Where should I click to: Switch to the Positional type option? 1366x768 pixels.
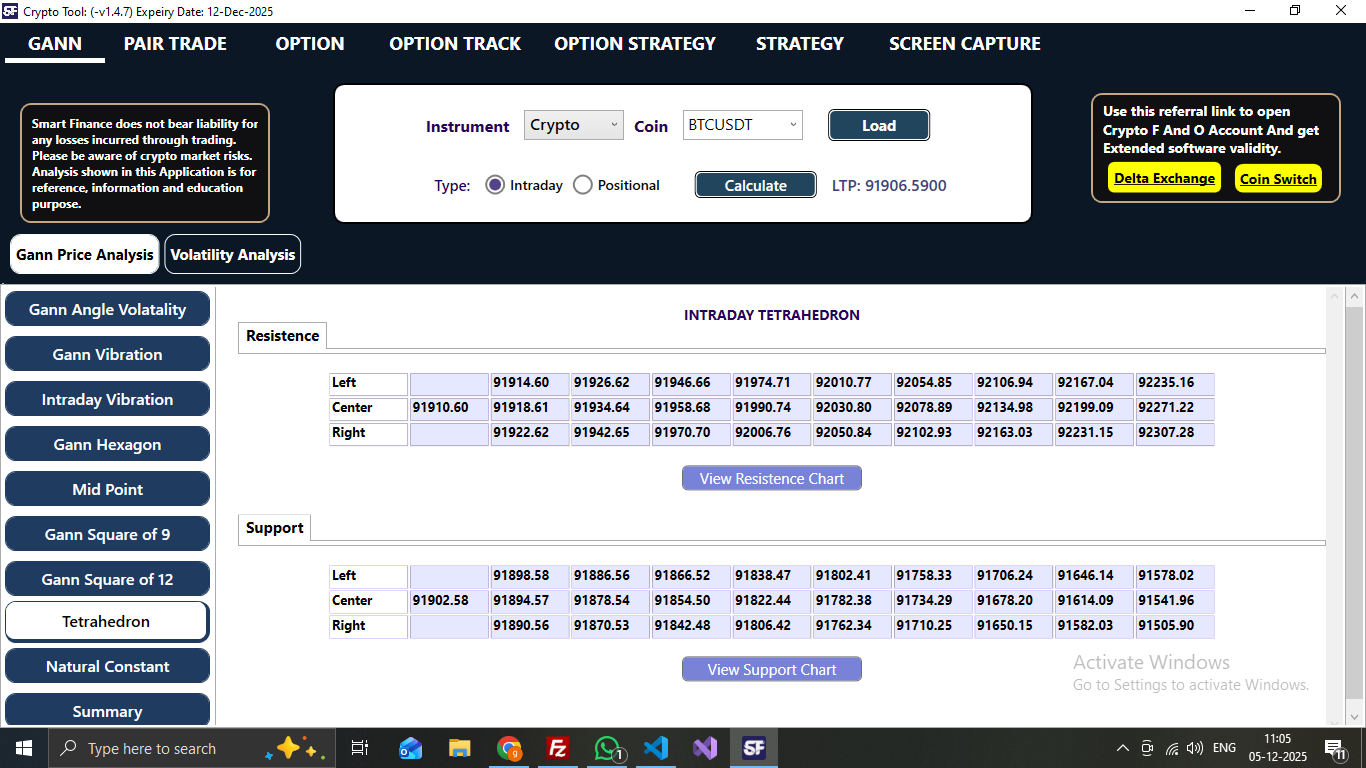point(582,184)
